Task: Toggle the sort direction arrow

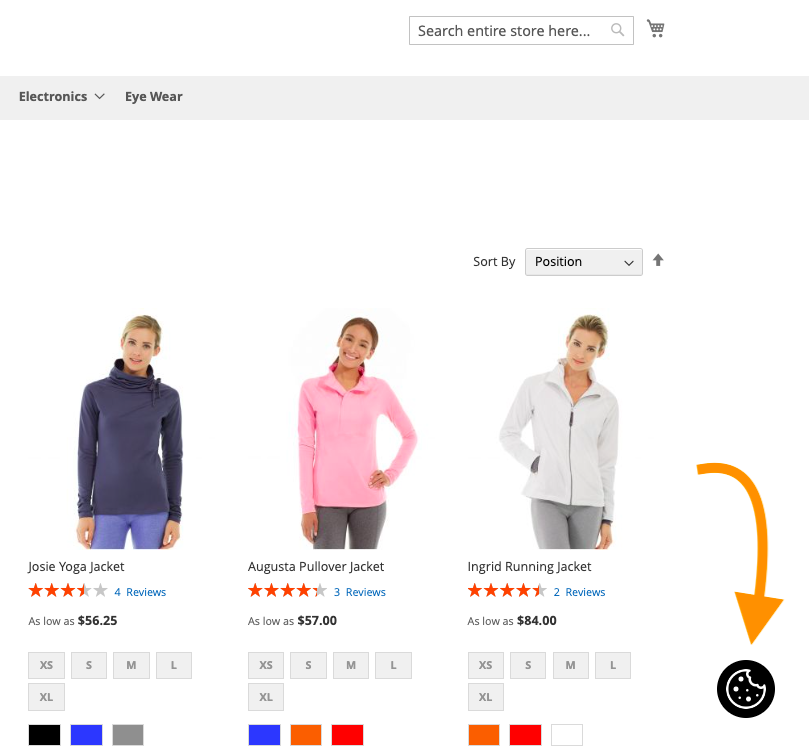Action: [x=658, y=260]
